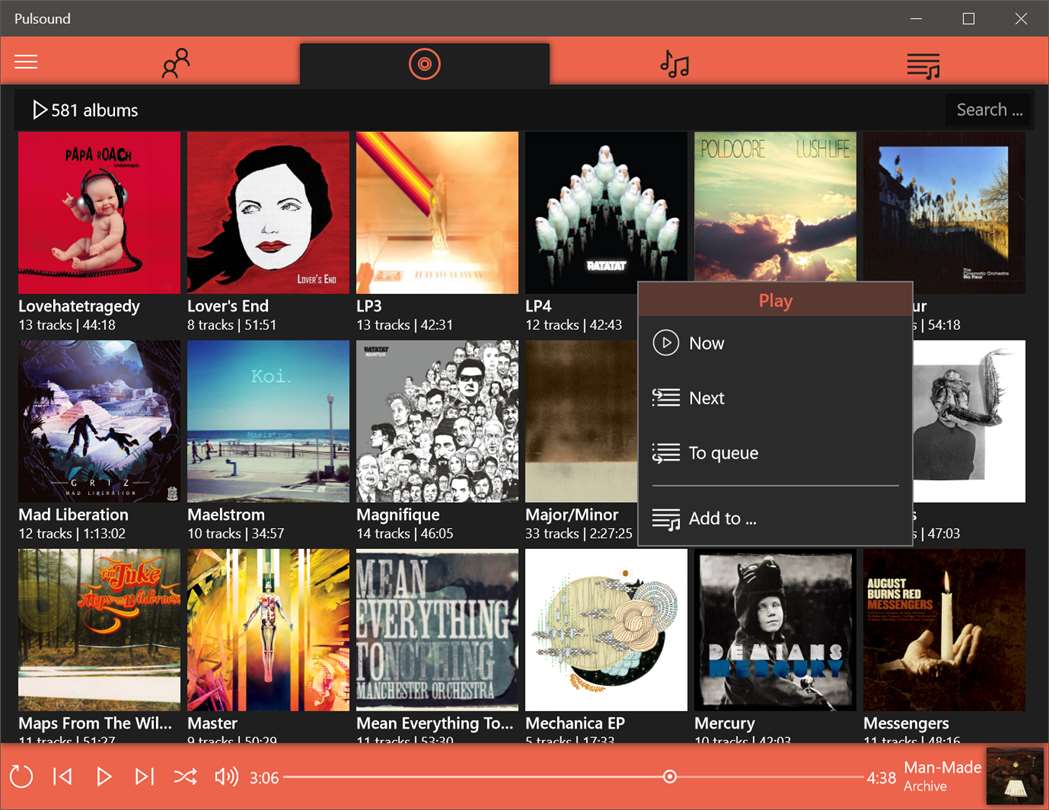This screenshot has width=1049, height=810.
Task: Switch to the Songs tab
Action: 674,64
